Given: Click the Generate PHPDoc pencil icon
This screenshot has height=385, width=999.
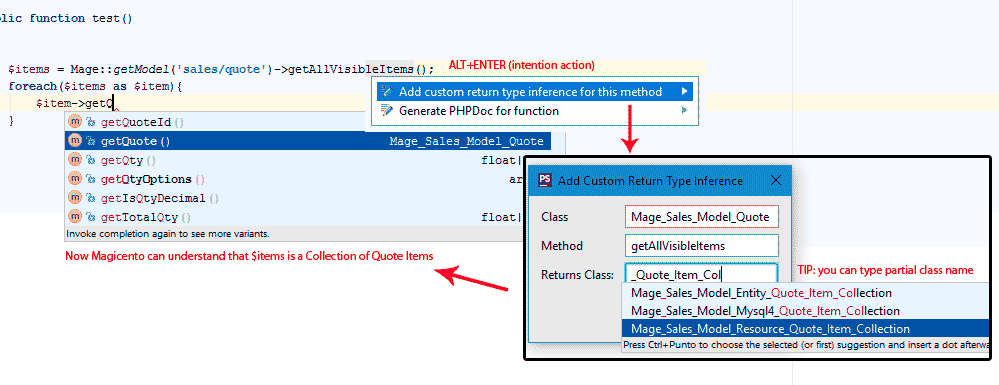Looking at the screenshot, I should [387, 110].
